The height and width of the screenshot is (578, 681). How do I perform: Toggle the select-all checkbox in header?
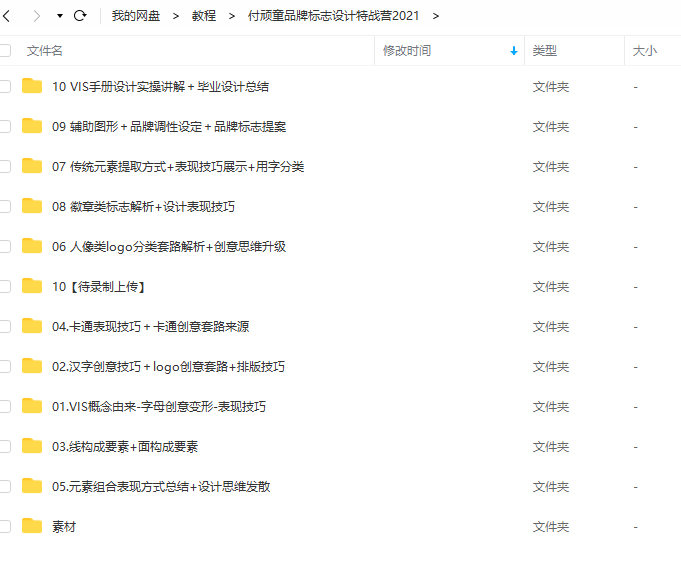[5, 50]
